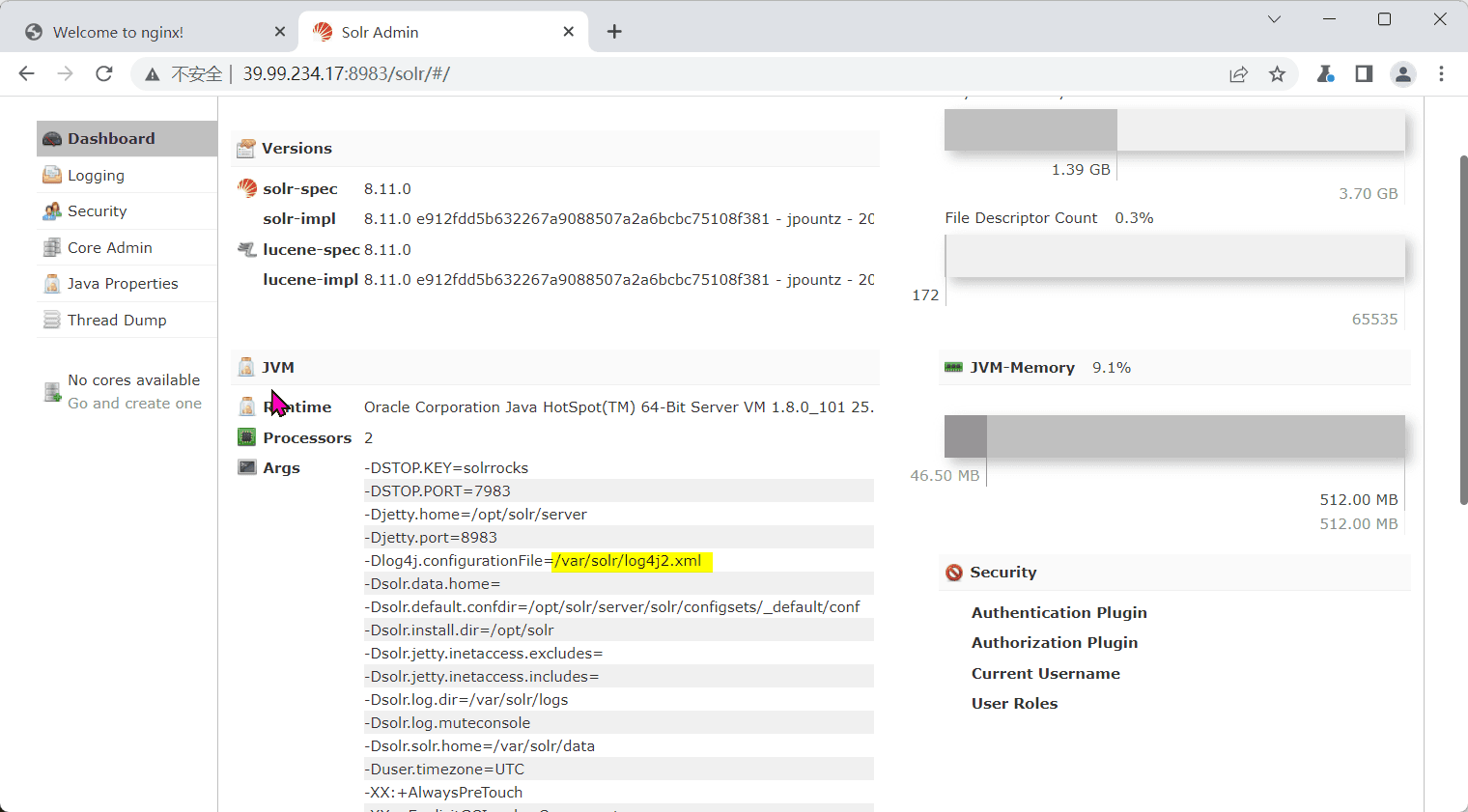Click the no cores available icon
The image size is (1468, 812).
(x=52, y=392)
